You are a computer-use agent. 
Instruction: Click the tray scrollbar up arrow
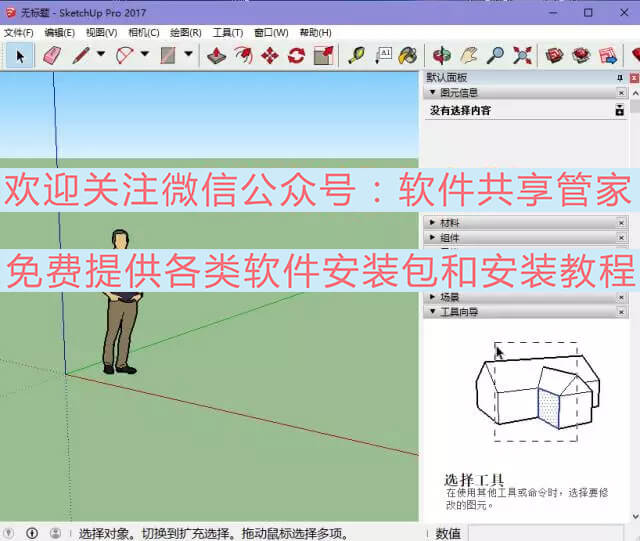coord(635,94)
